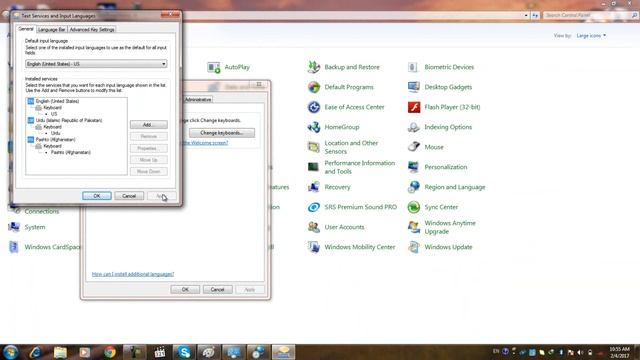This screenshot has width=640, height=360.
Task: Select Administrative tab in Region and Language
Action: pyautogui.click(x=198, y=100)
